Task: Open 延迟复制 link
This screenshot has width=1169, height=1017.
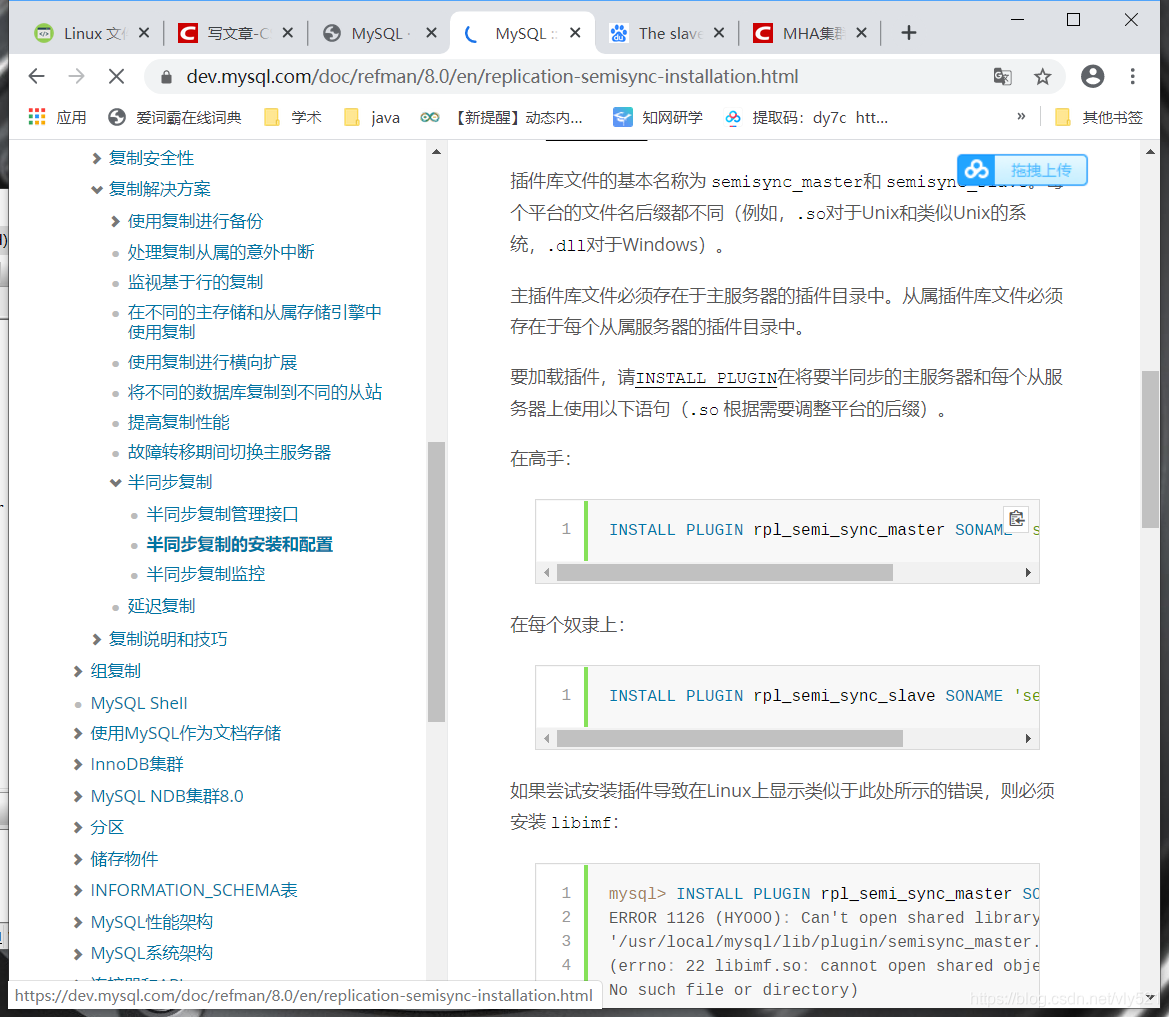Action: 161,606
